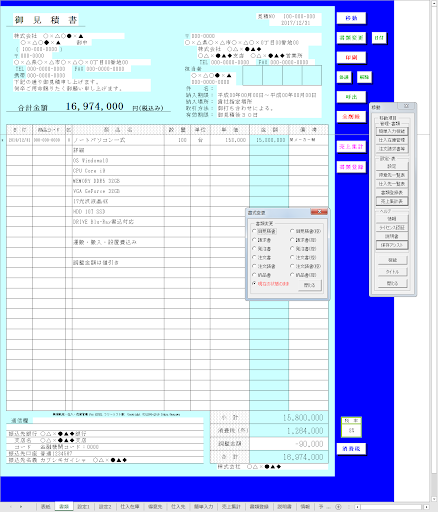
Task: Click 簡単入力継続 in the 移動 panel
Action: [x=392, y=131]
